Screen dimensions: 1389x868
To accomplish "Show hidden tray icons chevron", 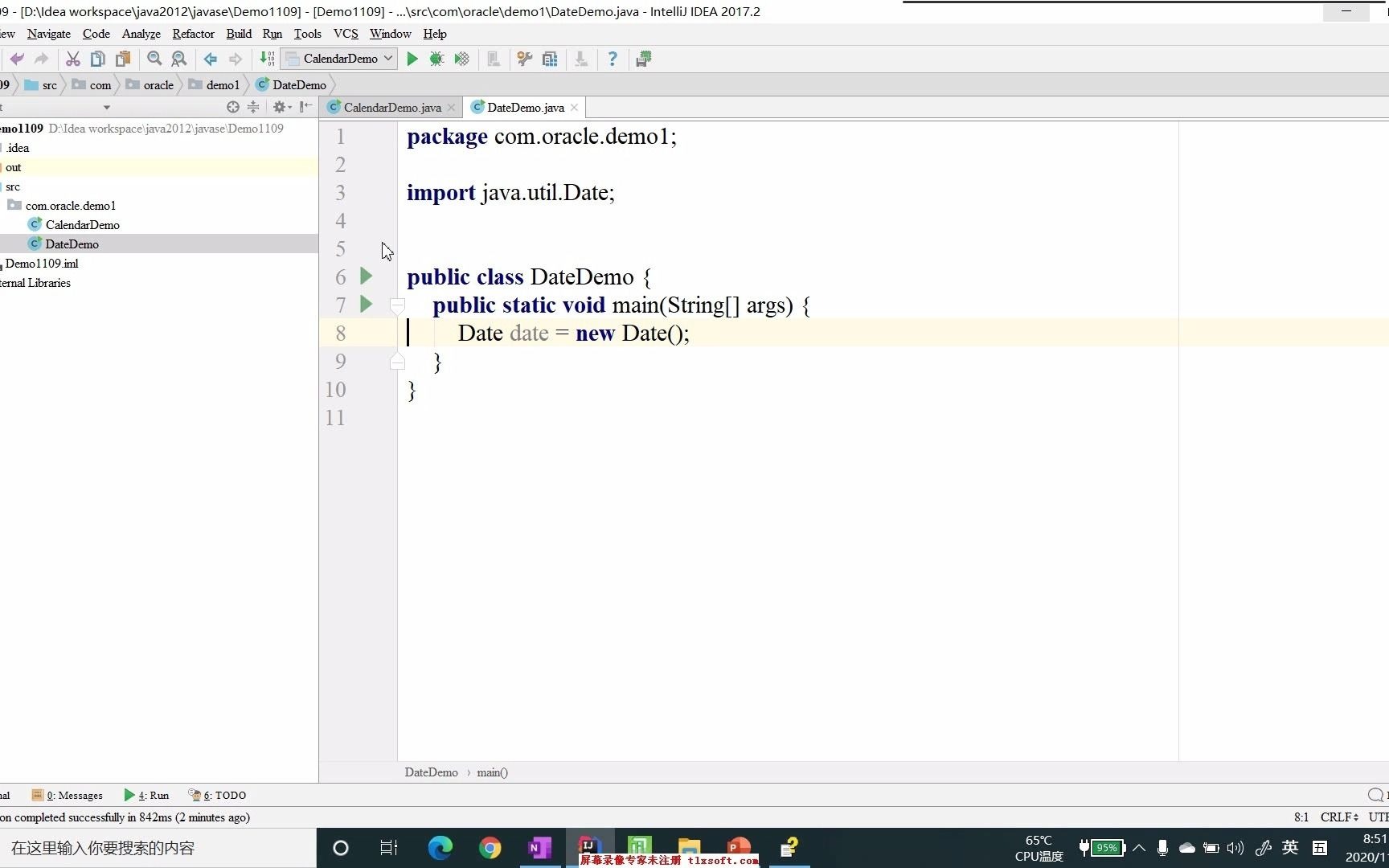I will coord(1139,848).
